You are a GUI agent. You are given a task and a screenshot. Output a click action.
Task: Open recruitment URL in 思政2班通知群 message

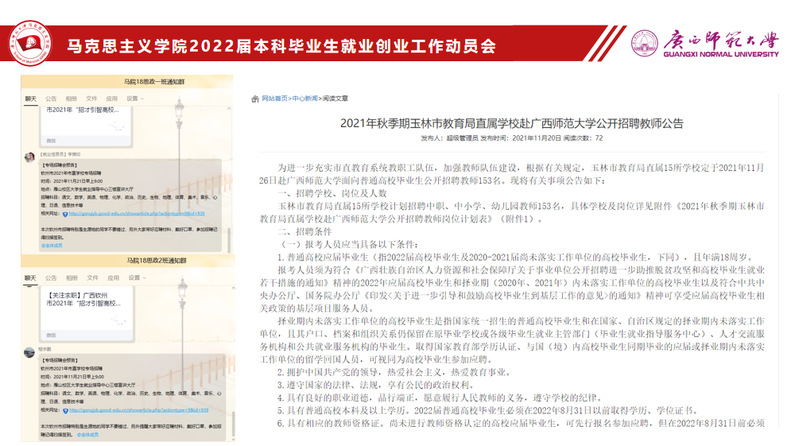[x=138, y=410]
